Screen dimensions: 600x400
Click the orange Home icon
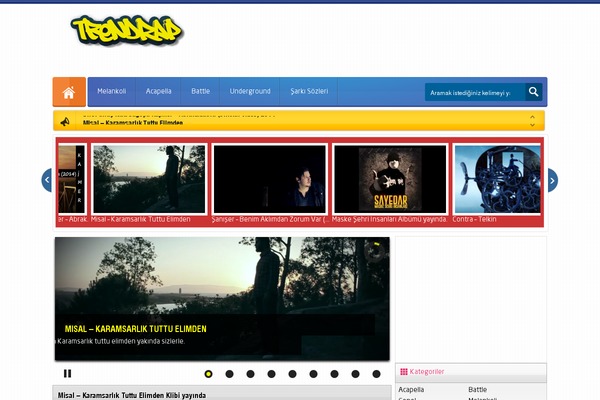click(69, 92)
